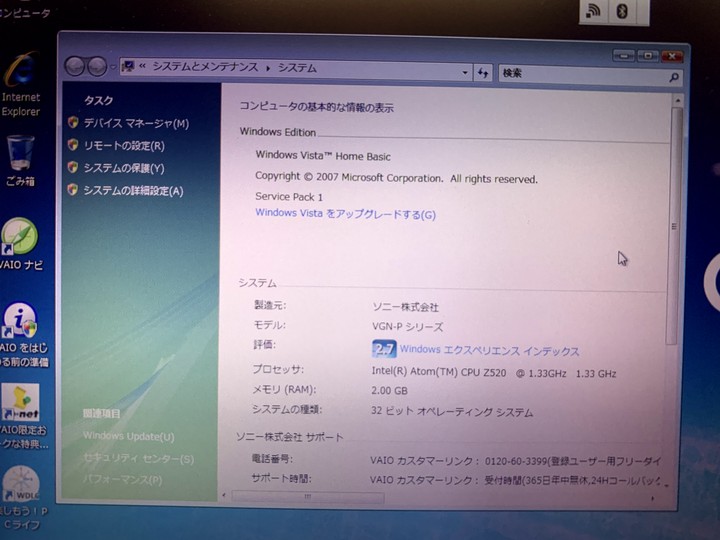Open リモートの設定(R) task link
This screenshot has width=720, height=540.
click(x=124, y=146)
